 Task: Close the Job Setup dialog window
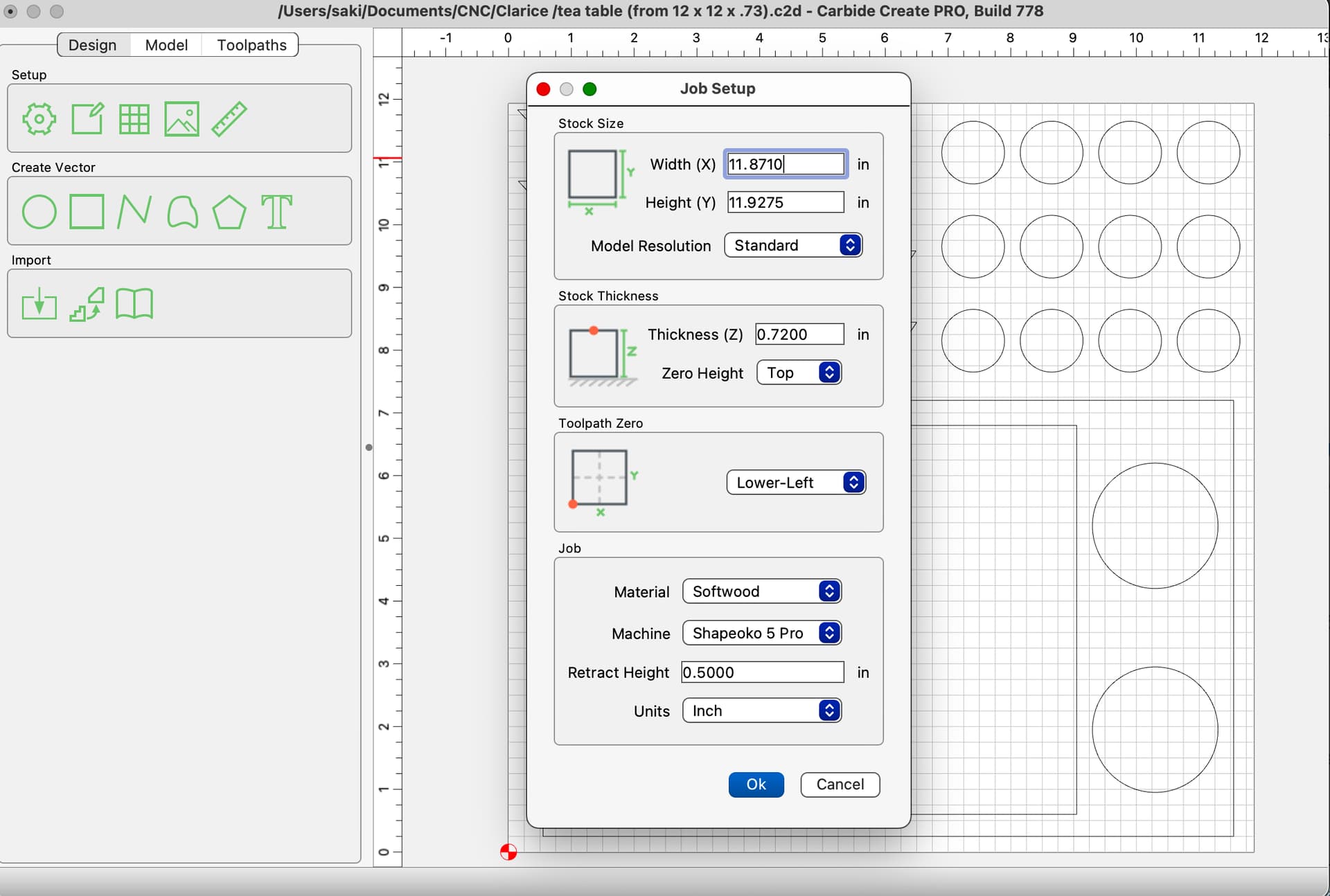[x=544, y=89]
